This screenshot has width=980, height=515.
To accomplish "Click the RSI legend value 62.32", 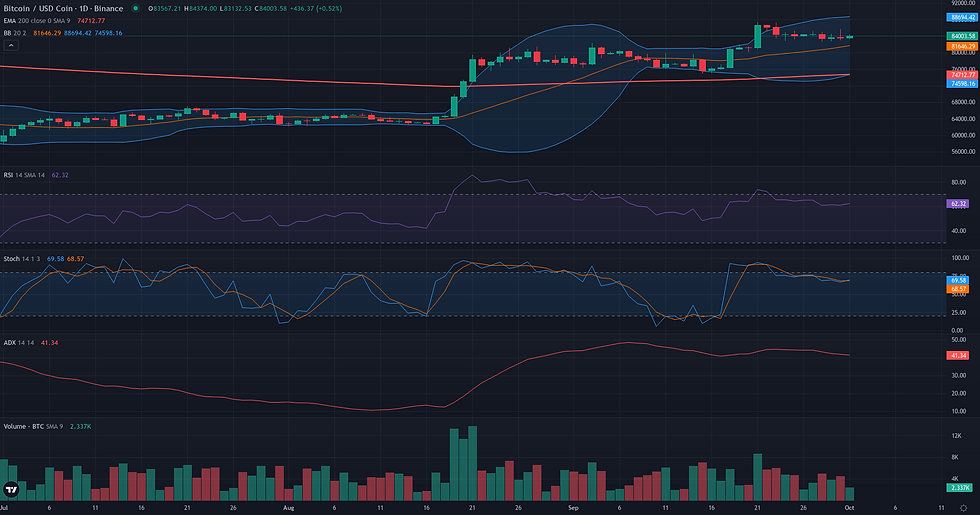I will click(60, 175).
